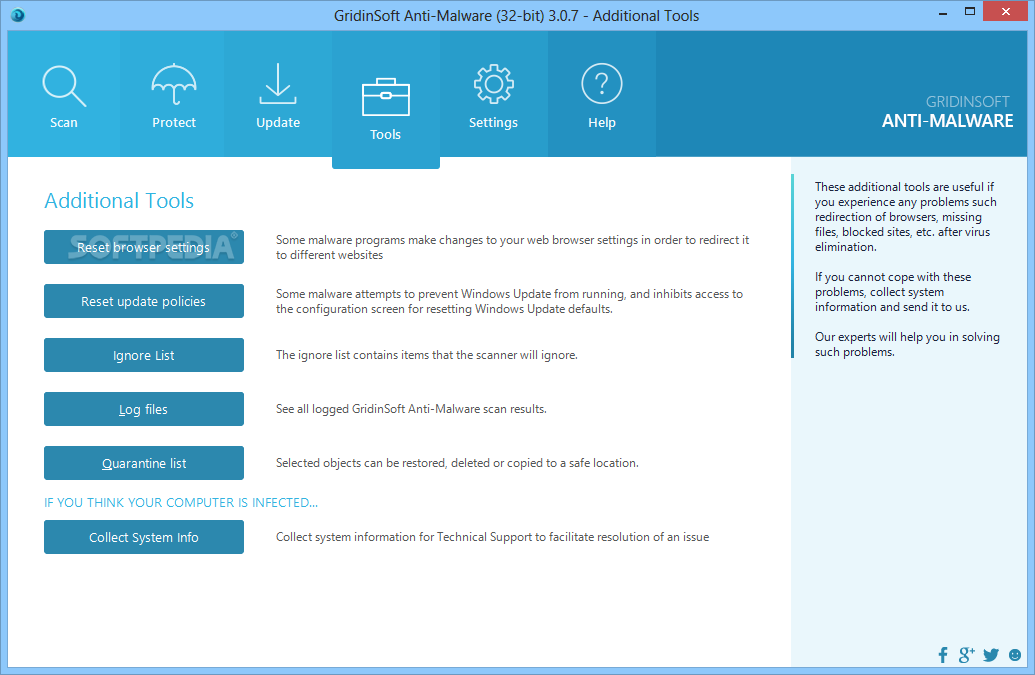Viewport: 1035px width, 675px height.
Task: Click the Google Plus icon
Action: tap(966, 655)
